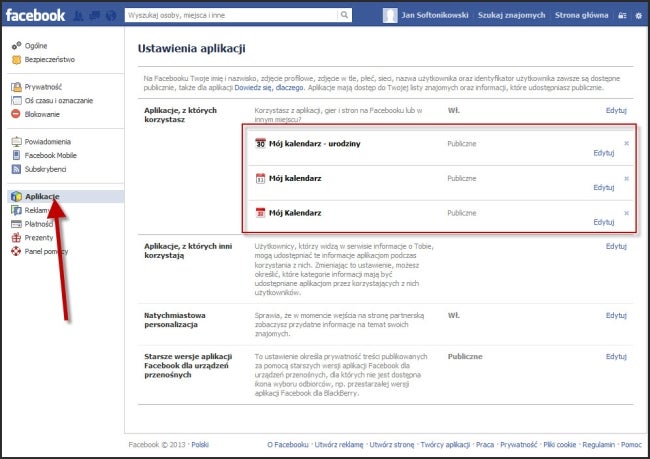Click the Reklamy icon
Screen dimensions: 650x459
(16, 210)
